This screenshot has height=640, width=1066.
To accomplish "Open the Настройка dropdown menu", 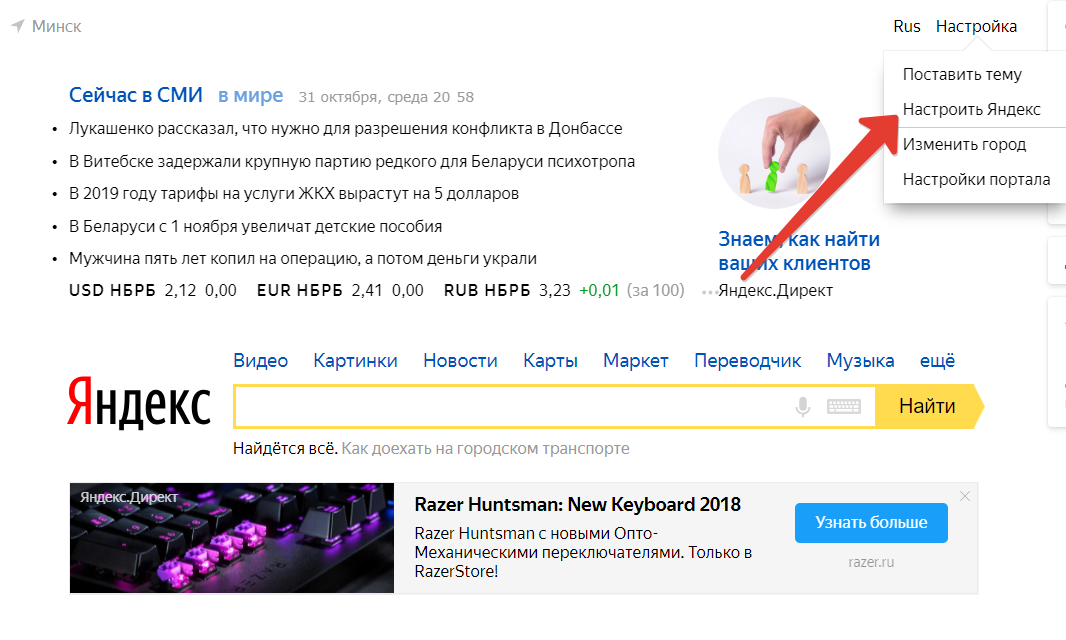I will 976,27.
